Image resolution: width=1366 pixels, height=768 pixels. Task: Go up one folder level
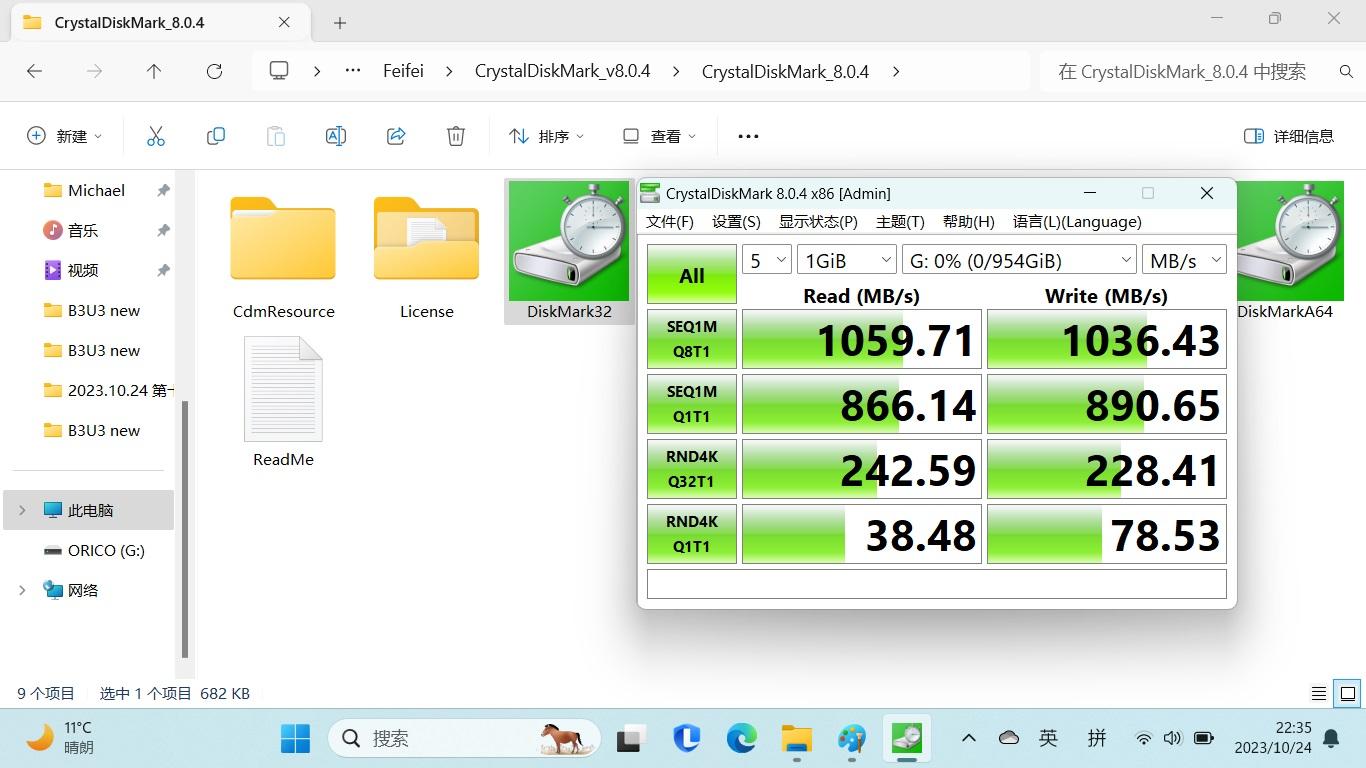tap(154, 71)
